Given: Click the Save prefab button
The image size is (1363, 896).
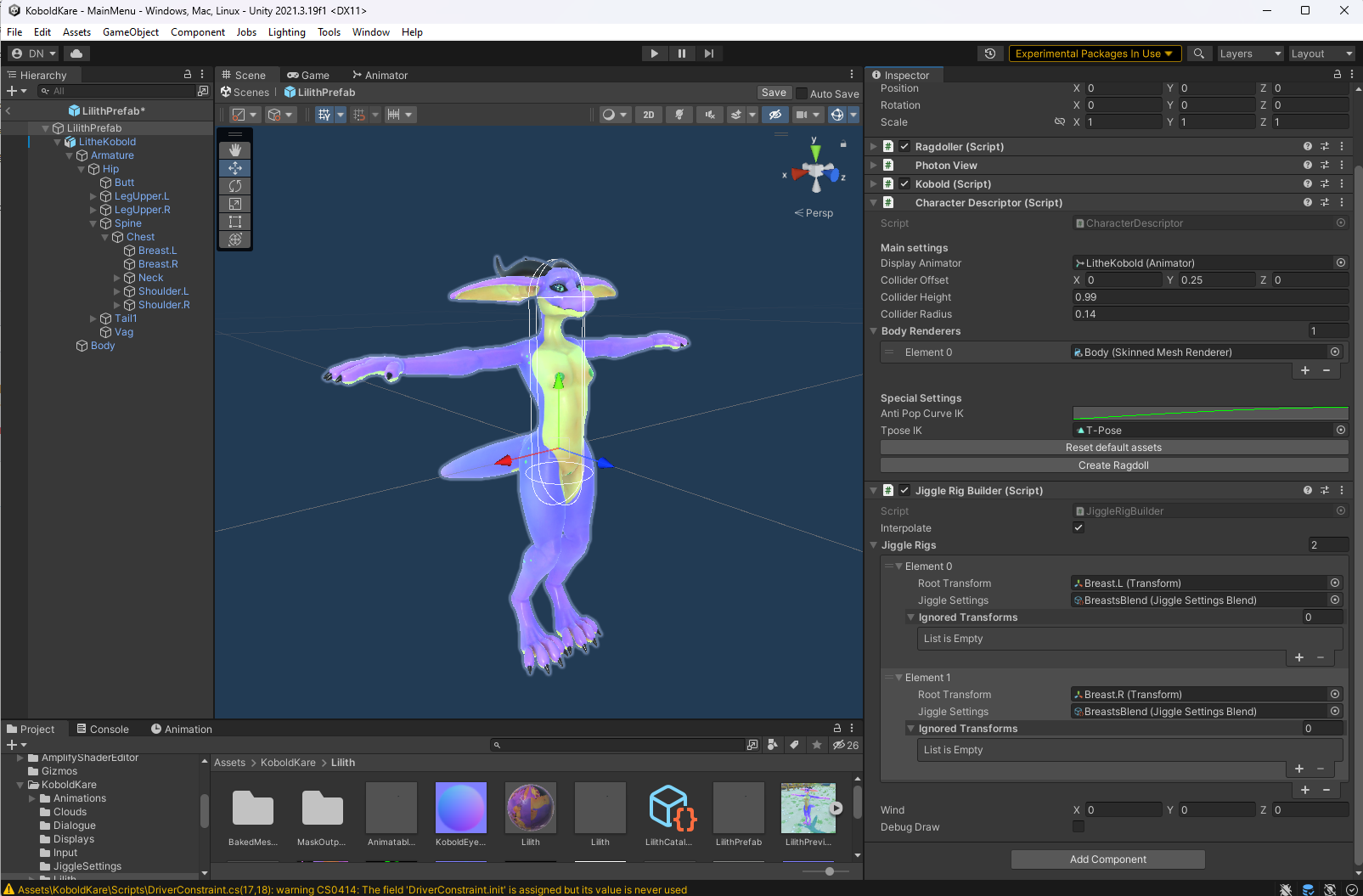Looking at the screenshot, I should coord(774,93).
